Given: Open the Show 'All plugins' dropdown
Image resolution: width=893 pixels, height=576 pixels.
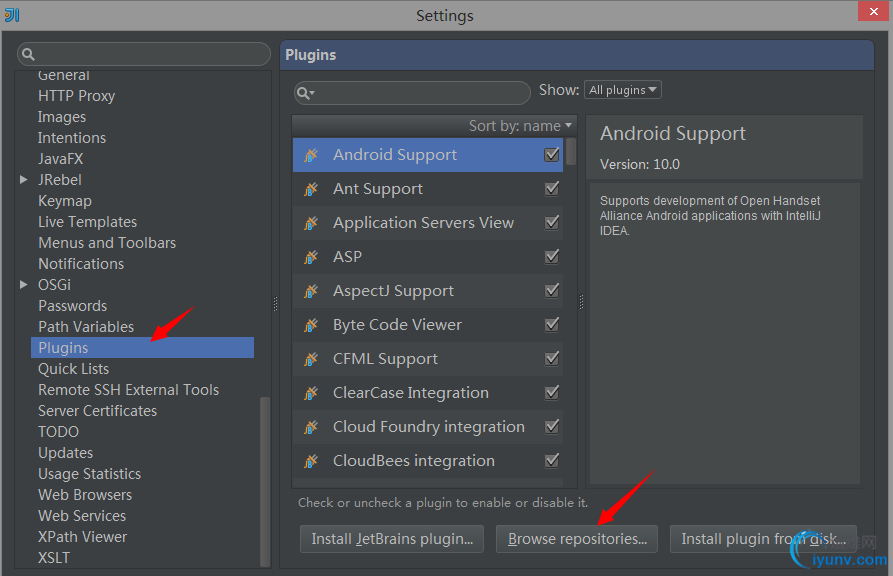Looking at the screenshot, I should click(622, 90).
